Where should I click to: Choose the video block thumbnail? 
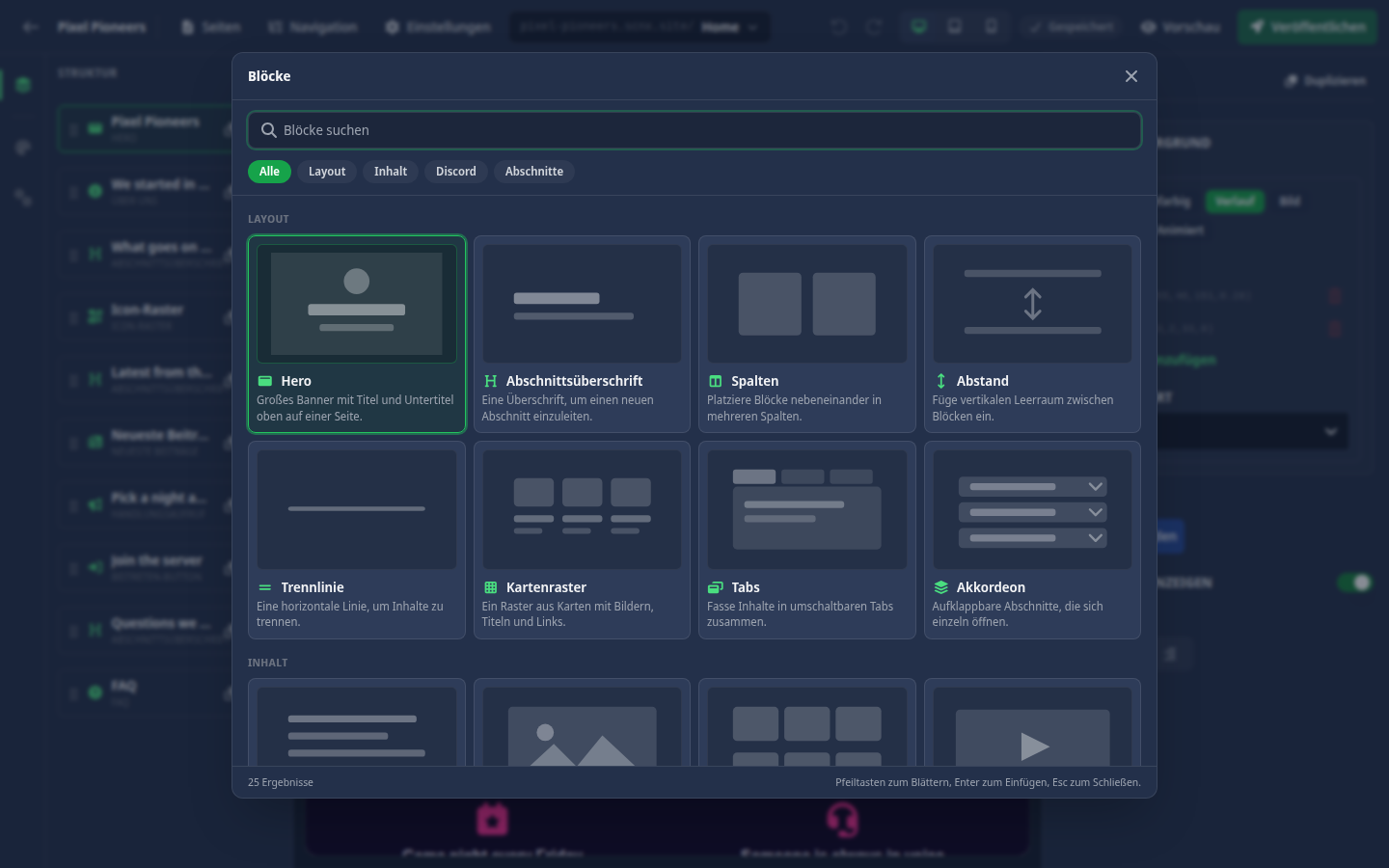(x=1032, y=723)
